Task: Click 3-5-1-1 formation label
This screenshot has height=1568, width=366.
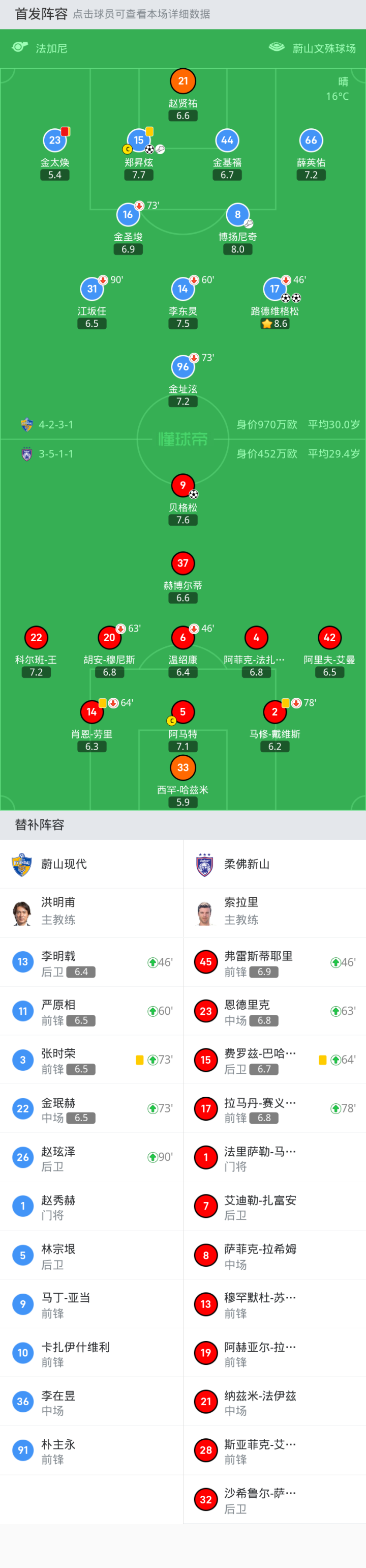Action: (56, 454)
